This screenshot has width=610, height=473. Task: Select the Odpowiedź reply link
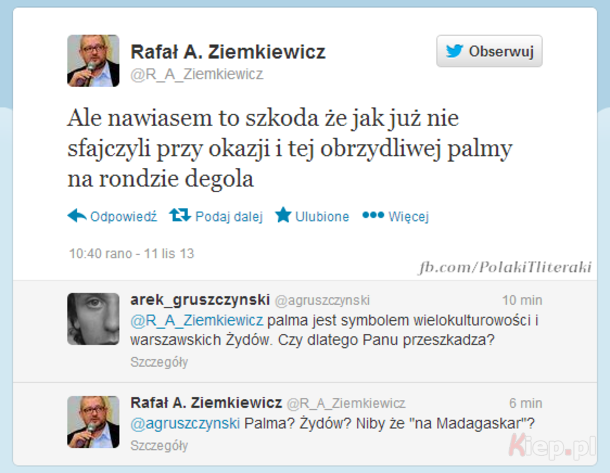coord(123,216)
